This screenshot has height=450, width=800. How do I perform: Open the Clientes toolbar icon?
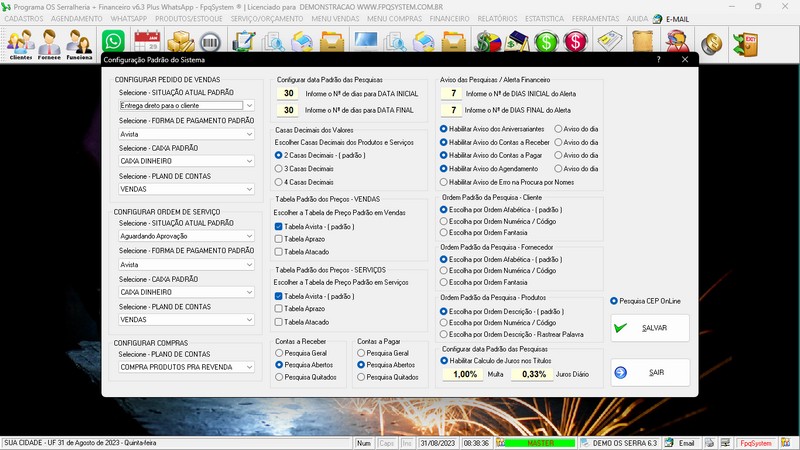(20, 44)
